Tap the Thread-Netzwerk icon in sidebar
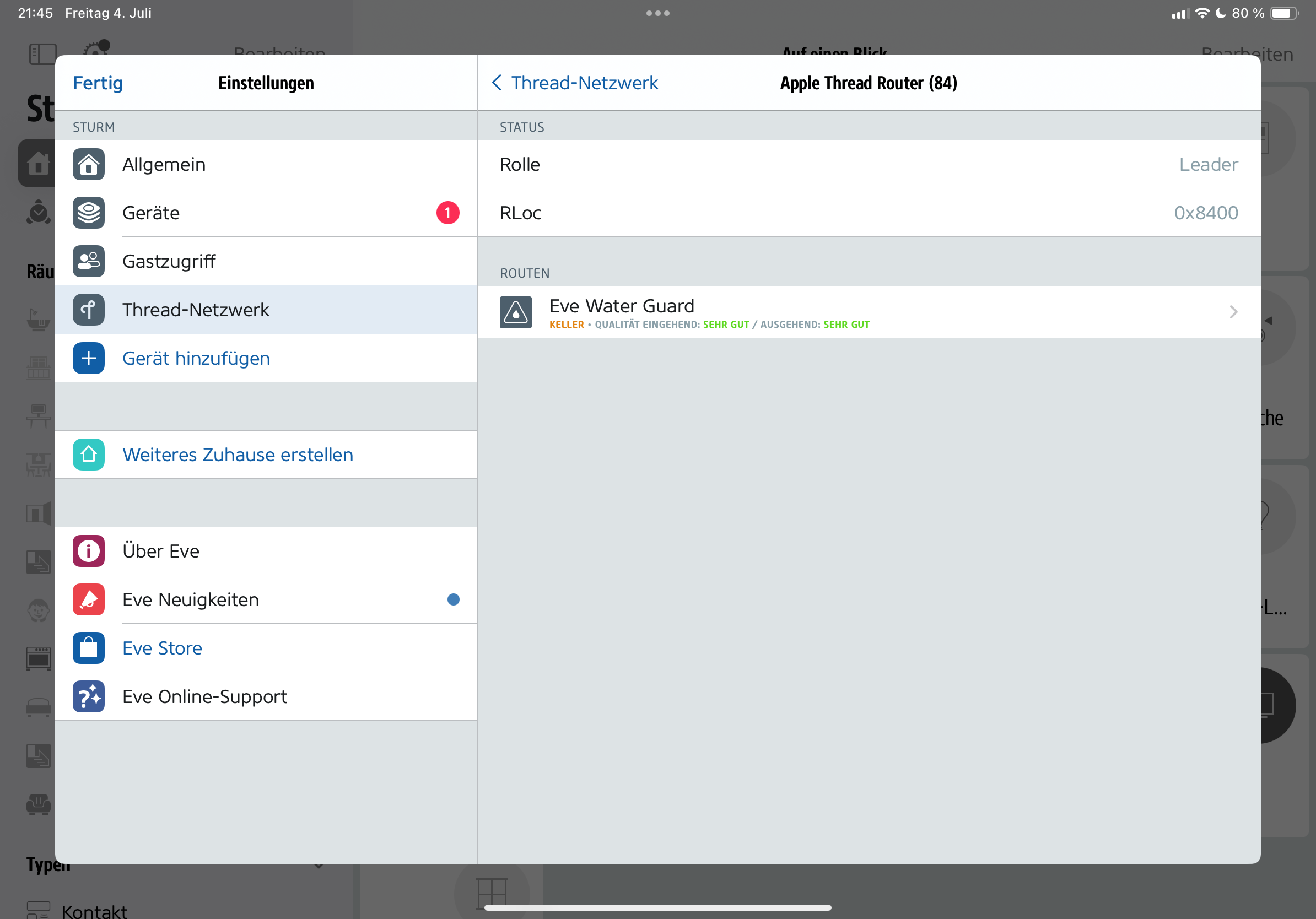The image size is (1316, 919). click(88, 310)
